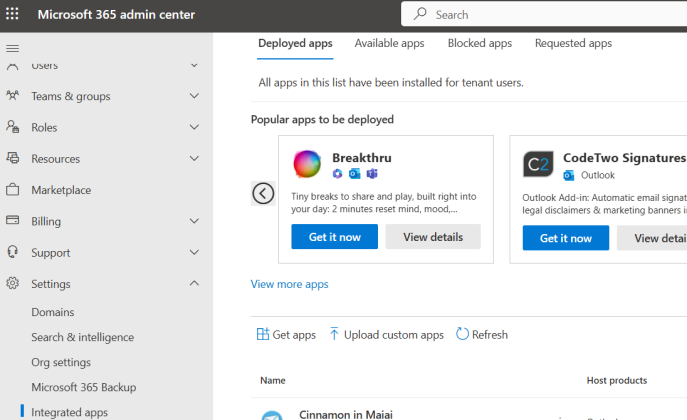The image size is (687, 420).
Task: Expand the Roles navigation chevron
Action: coord(194,128)
